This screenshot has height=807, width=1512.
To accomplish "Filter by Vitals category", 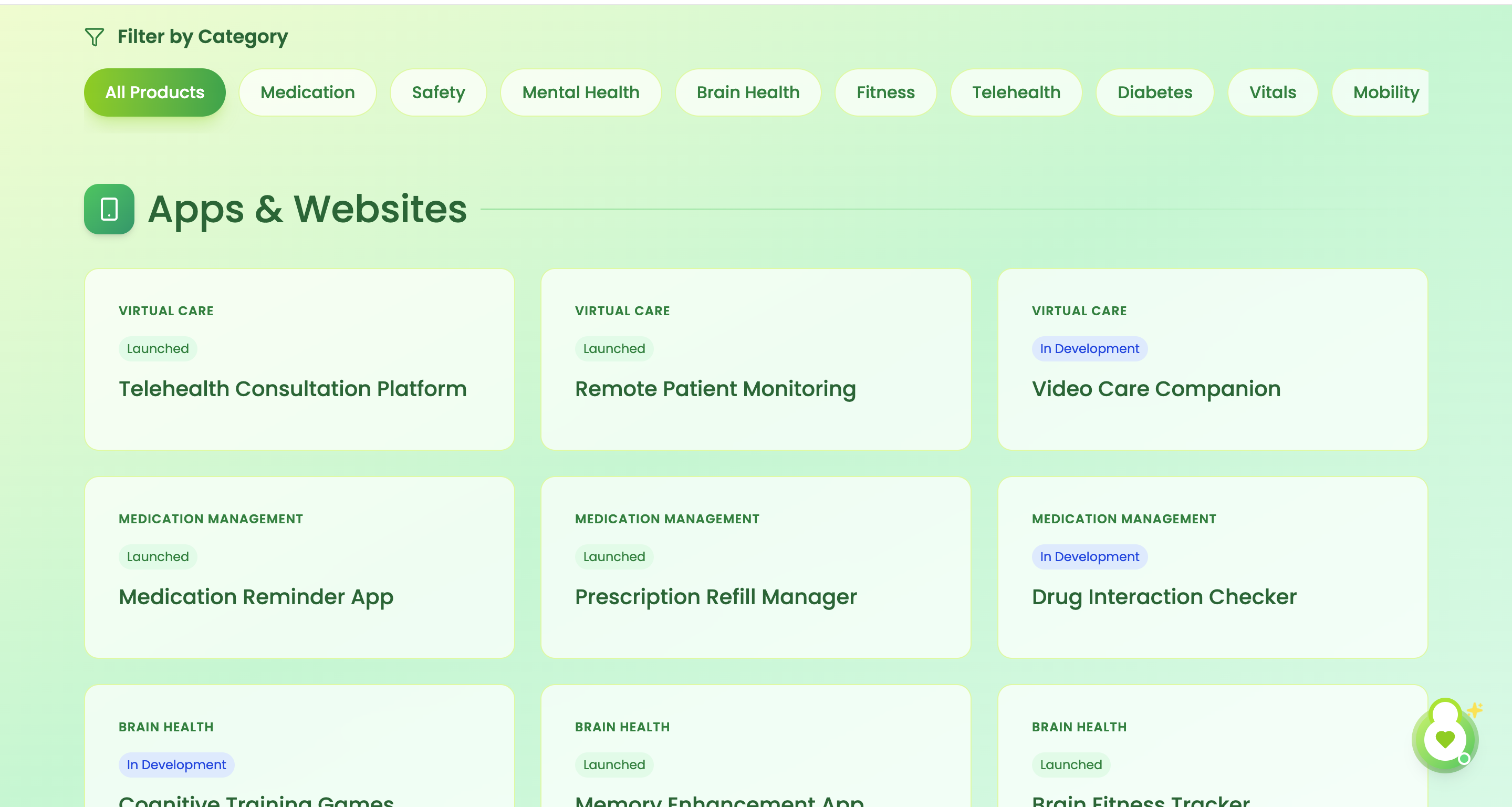I will point(1273,92).
